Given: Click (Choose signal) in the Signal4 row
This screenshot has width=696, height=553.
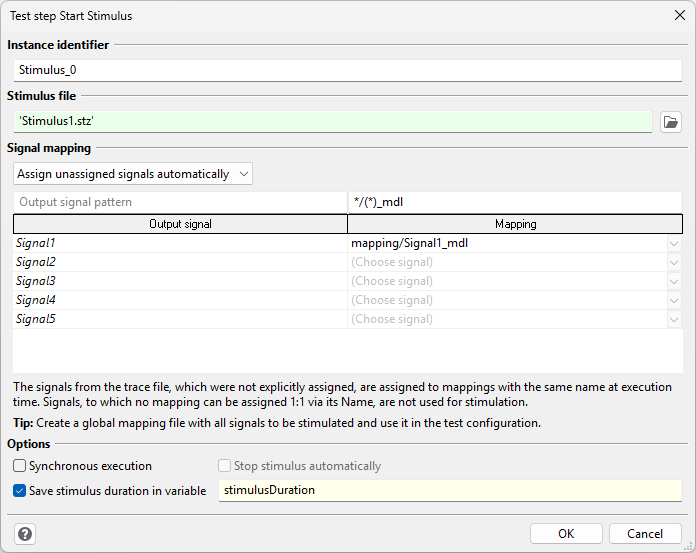Looking at the screenshot, I should tap(507, 300).
